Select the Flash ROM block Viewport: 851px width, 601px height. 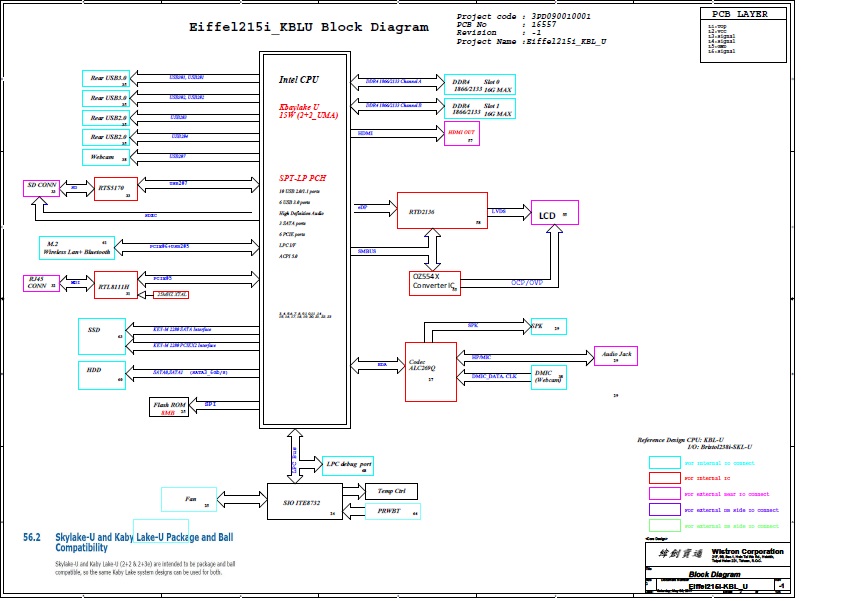tap(169, 406)
